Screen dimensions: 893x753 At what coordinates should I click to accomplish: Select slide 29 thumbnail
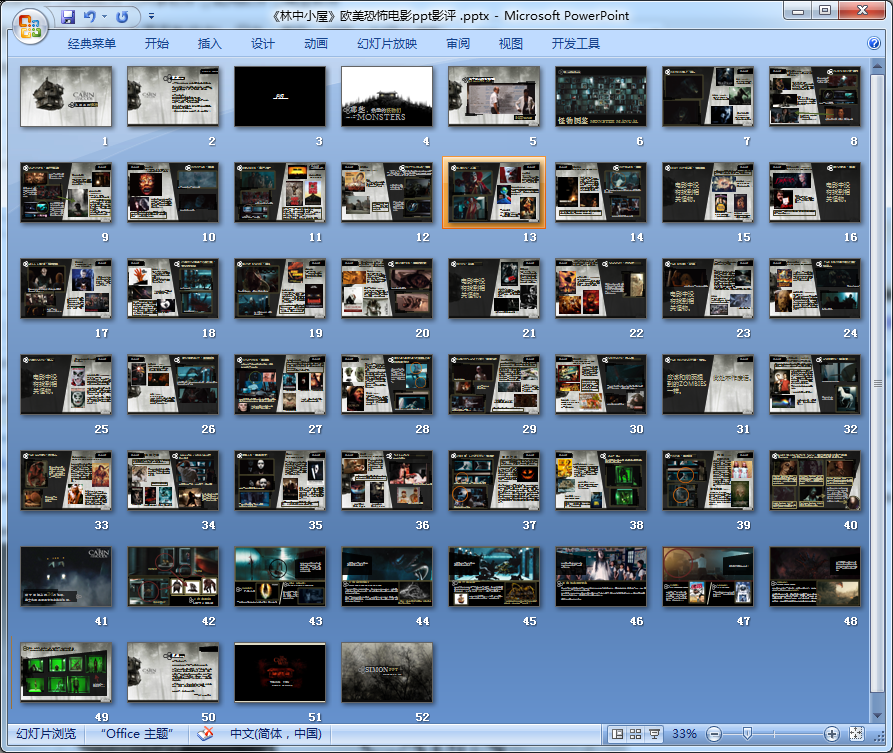point(494,384)
